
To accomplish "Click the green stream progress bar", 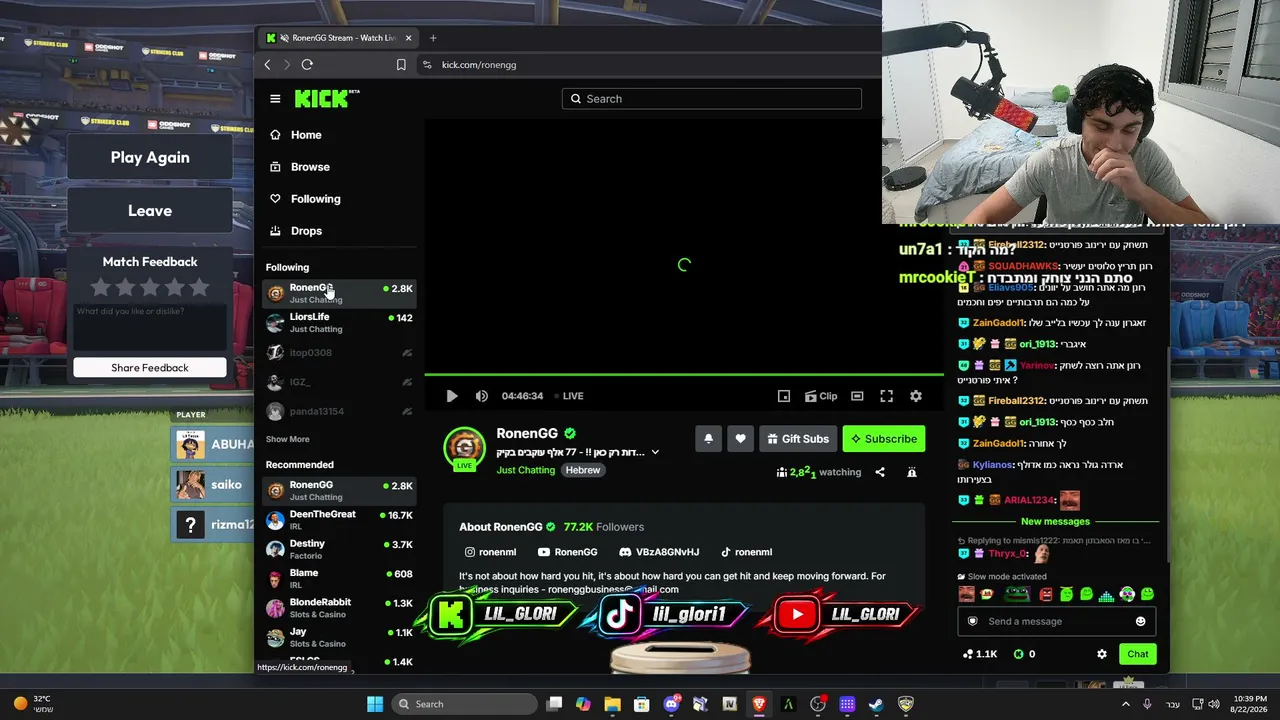I will [x=684, y=375].
